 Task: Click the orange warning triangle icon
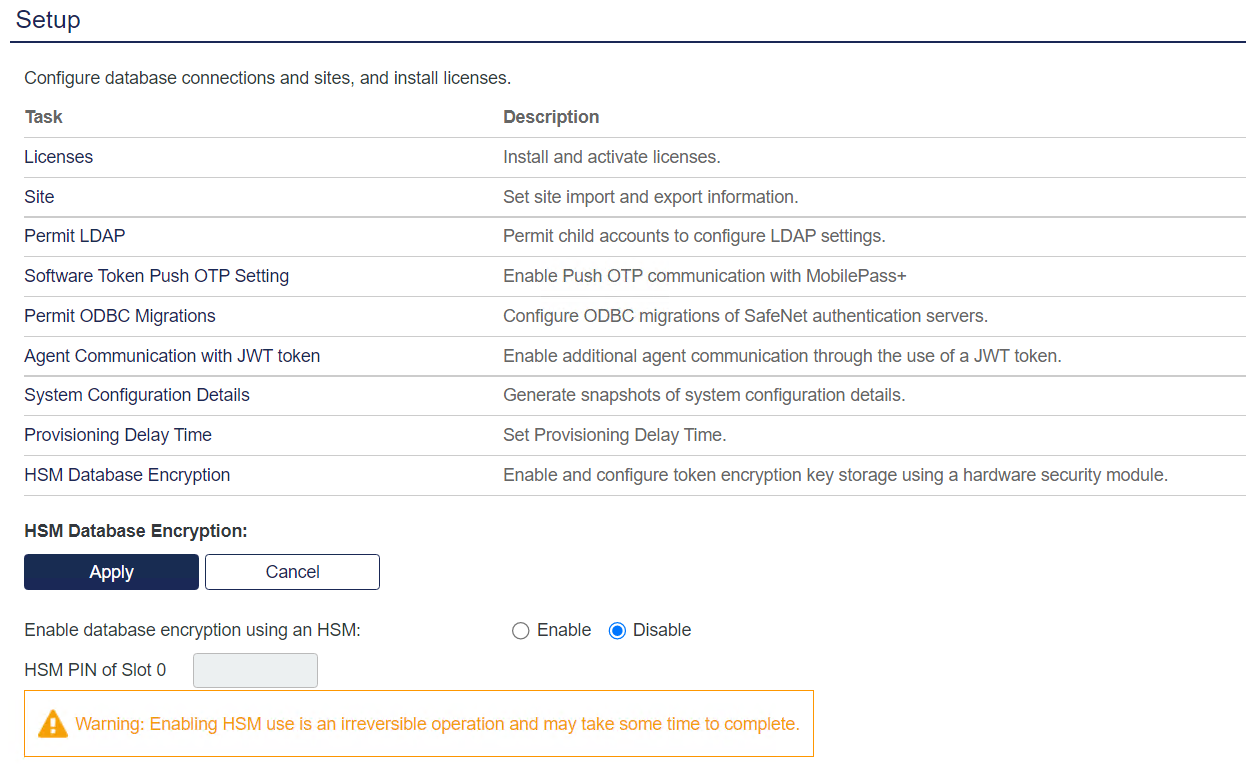[x=52, y=723]
